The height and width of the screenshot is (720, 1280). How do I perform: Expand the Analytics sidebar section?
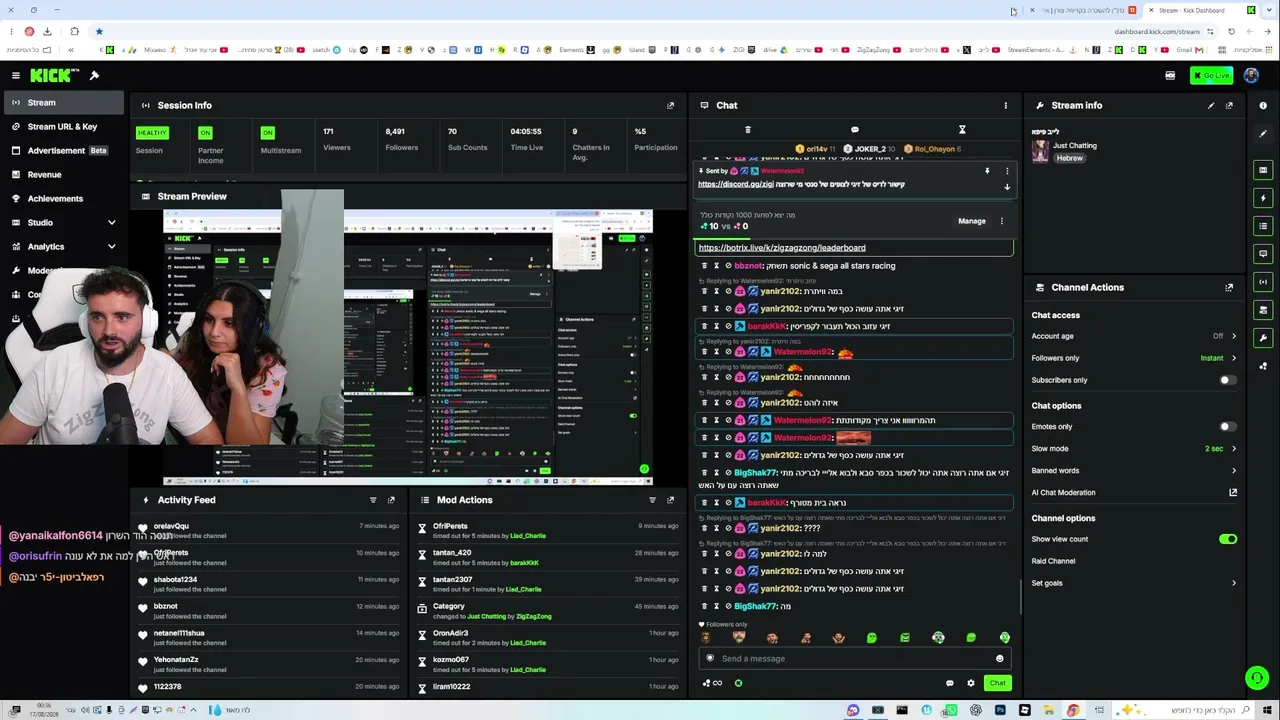pyautogui.click(x=111, y=247)
